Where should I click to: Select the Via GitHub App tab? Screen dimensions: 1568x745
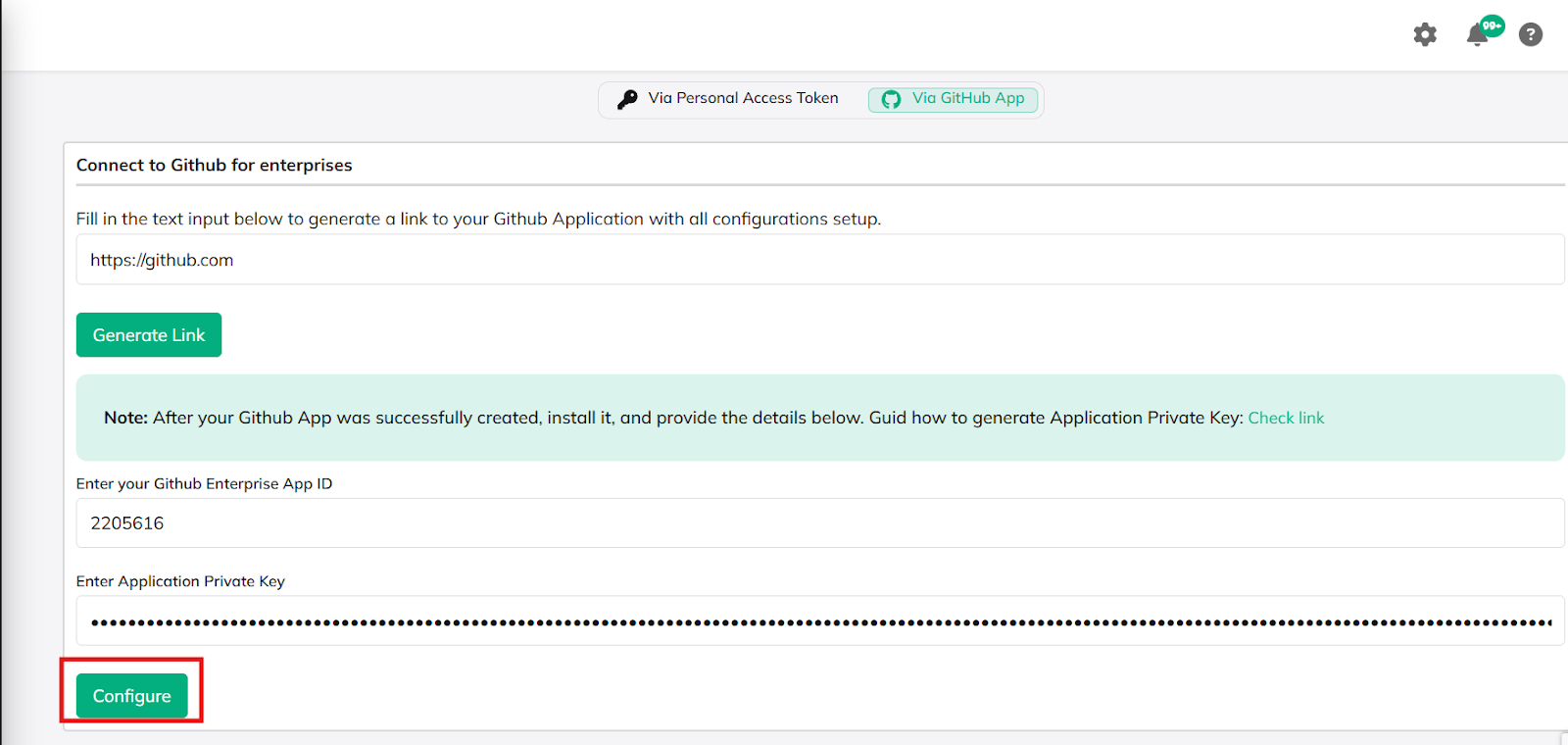coord(953,99)
